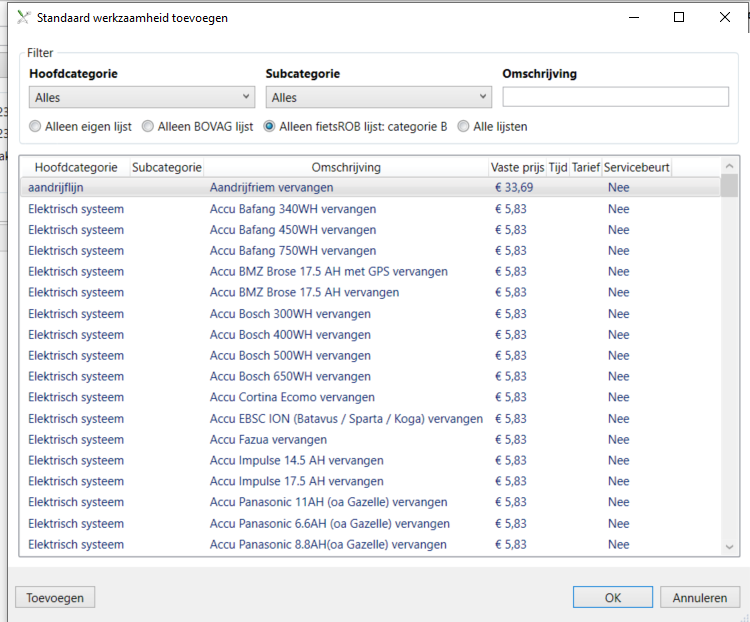Image resolution: width=750 pixels, height=622 pixels.
Task: Select 'Alleen eigen lijst' radio button
Action: click(36, 127)
